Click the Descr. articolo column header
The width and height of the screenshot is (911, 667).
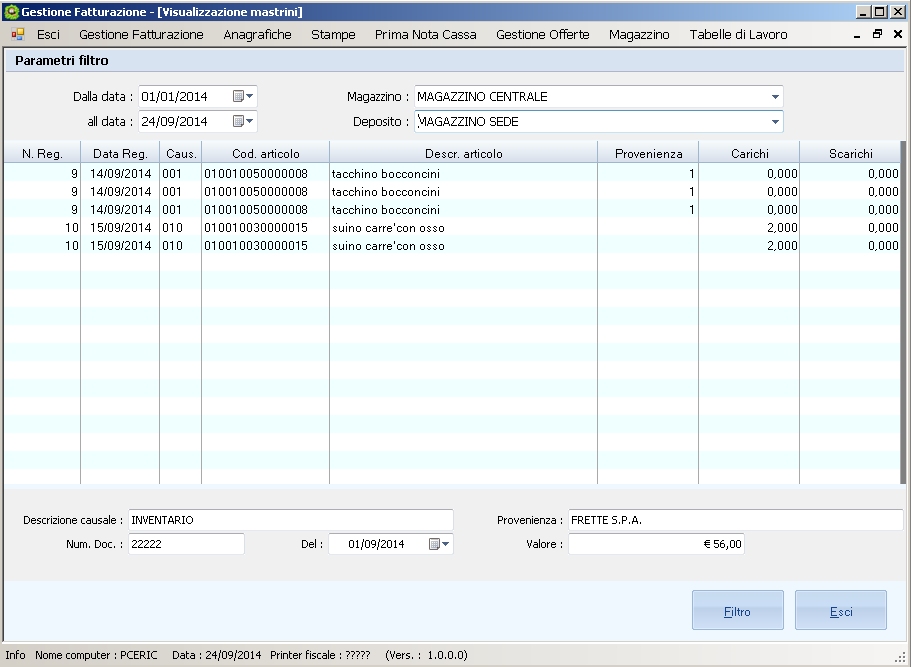coord(464,153)
